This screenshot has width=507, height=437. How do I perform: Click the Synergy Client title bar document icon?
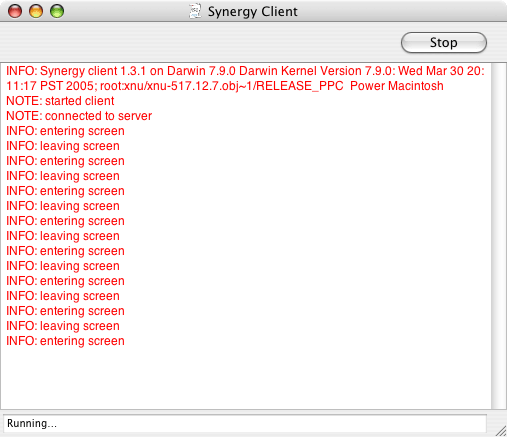point(195,11)
